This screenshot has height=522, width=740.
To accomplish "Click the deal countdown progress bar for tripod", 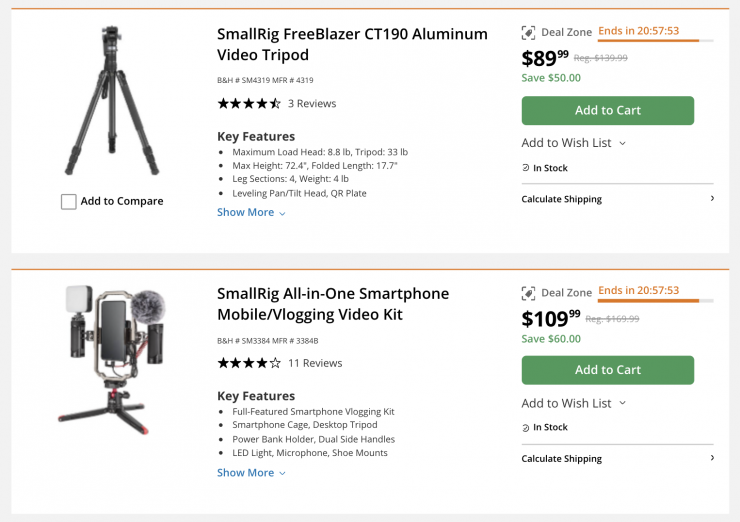I will click(x=655, y=41).
